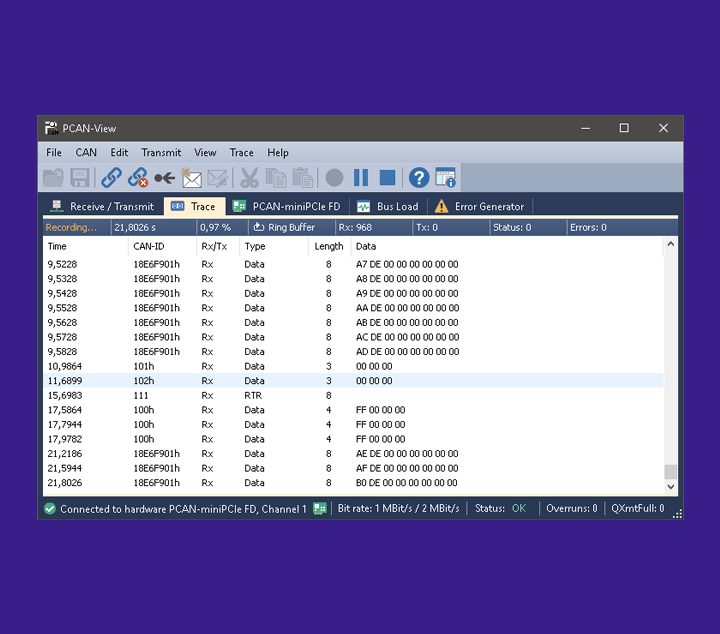Image resolution: width=720 pixels, height=634 pixels.
Task: Open the Help menu
Action: click(278, 152)
